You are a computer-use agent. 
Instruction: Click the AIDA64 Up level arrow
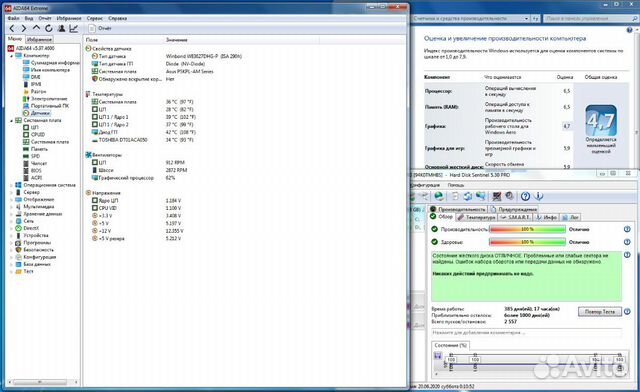coord(36,28)
